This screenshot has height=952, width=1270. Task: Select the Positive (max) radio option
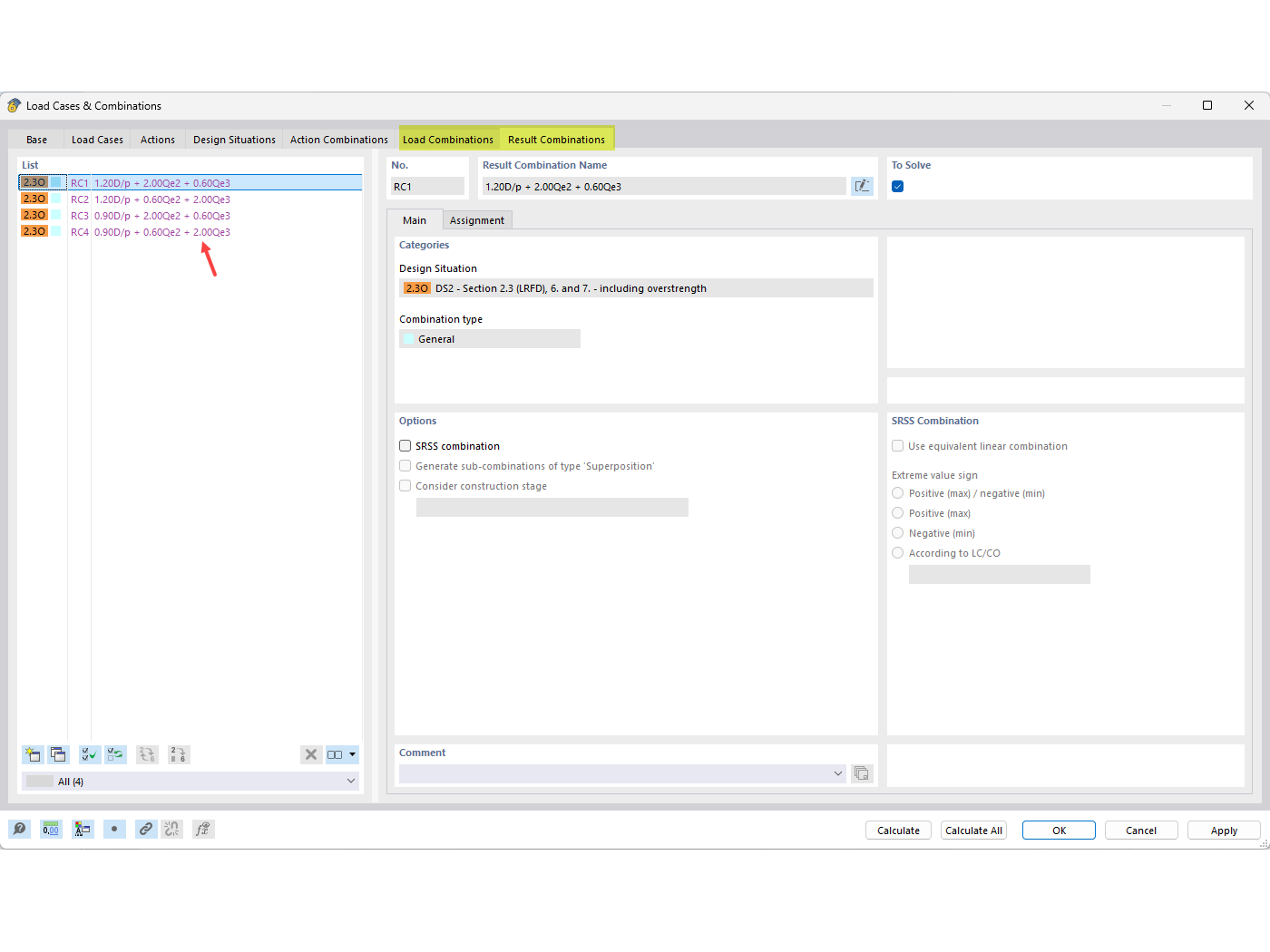pyautogui.click(x=898, y=513)
